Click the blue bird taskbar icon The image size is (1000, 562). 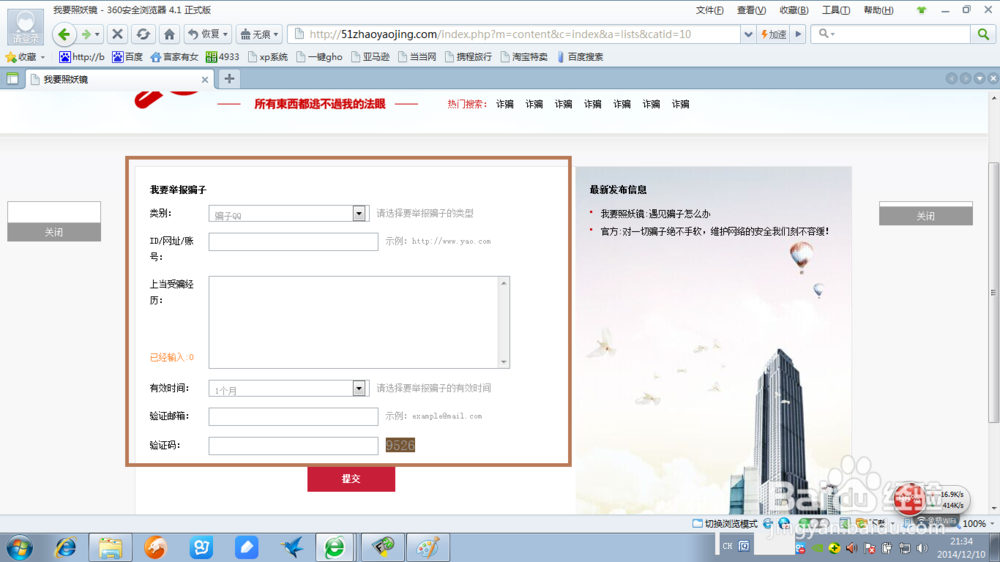click(292, 547)
